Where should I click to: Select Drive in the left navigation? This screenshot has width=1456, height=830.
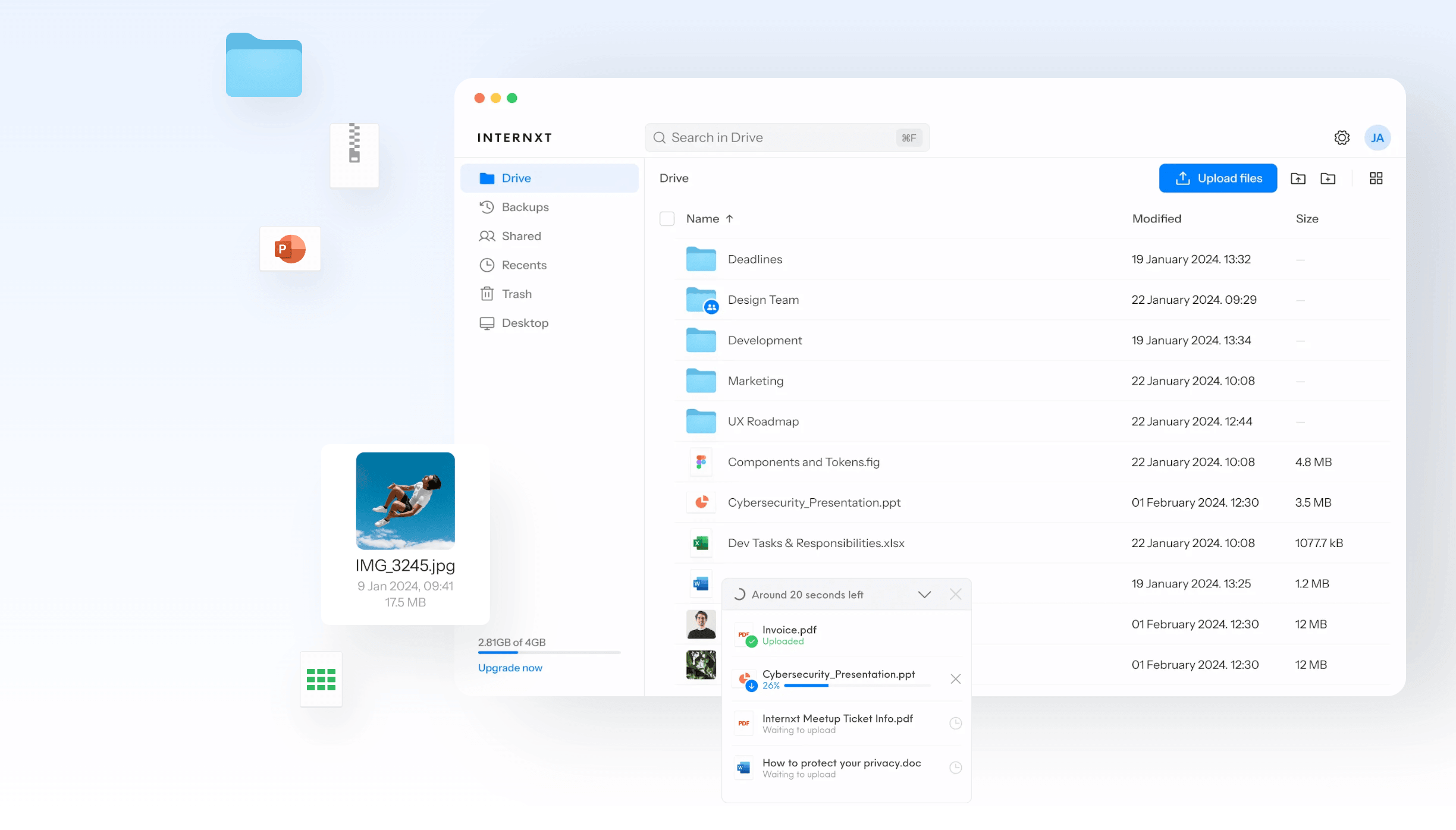point(515,178)
